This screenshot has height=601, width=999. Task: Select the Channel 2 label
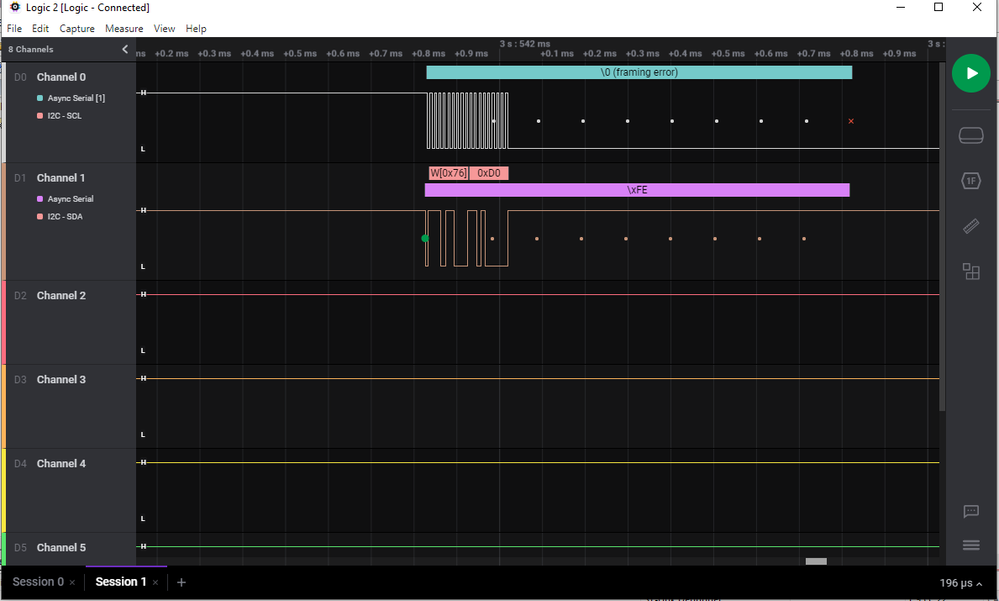61,296
